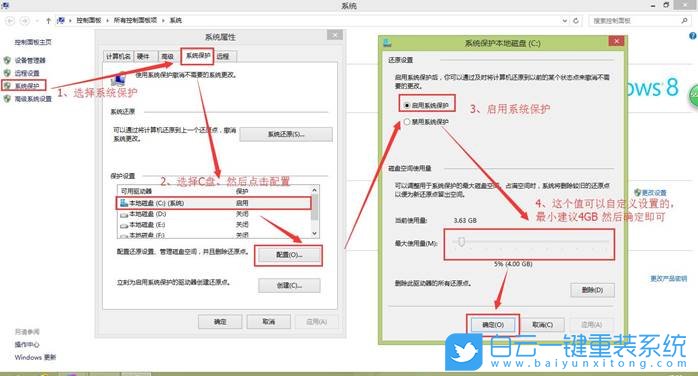This screenshot has width=698, height=376.
Task: Close the 系统属性 dialog
Action: (x=335, y=35)
